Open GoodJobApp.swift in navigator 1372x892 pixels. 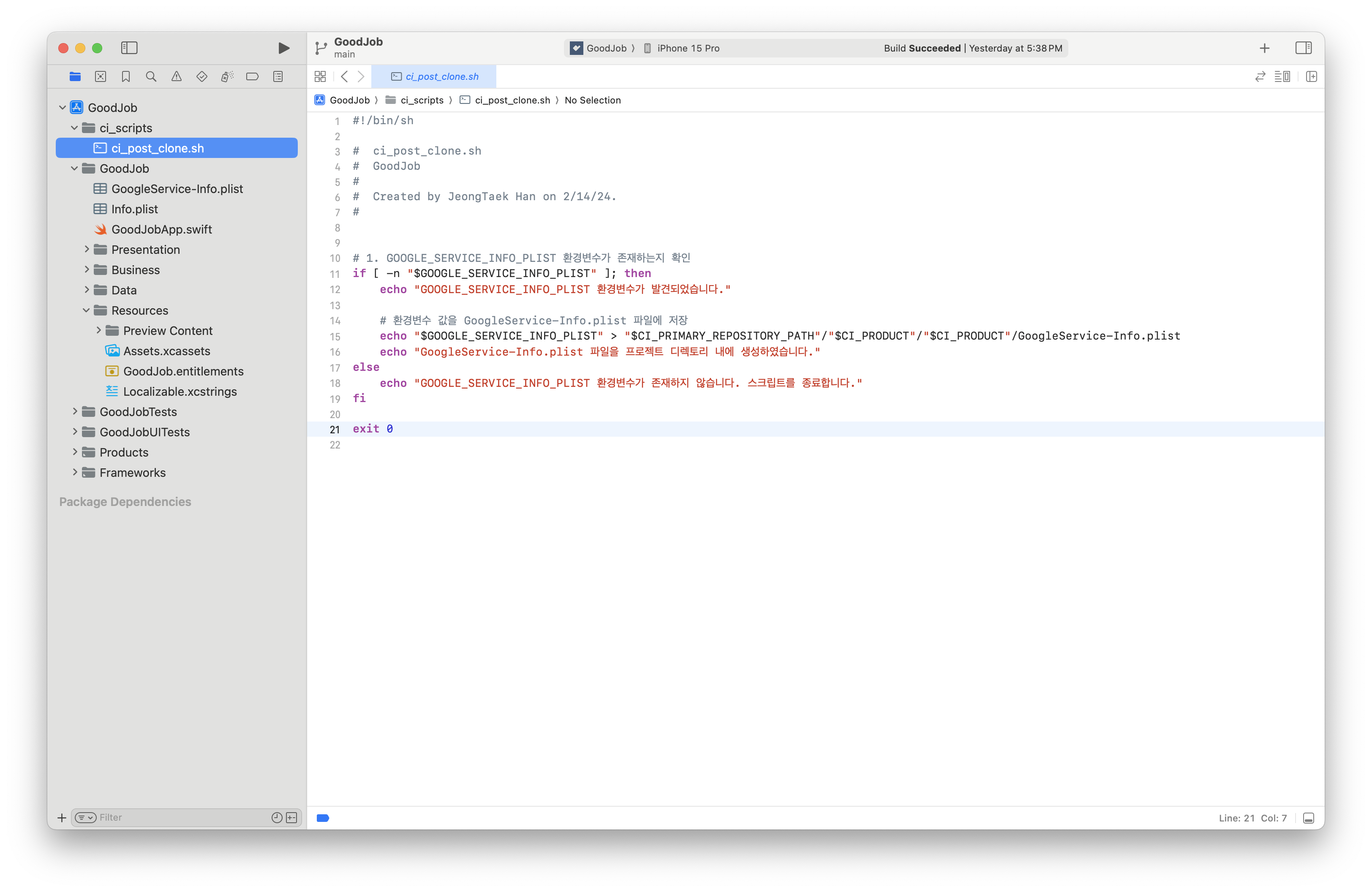click(x=161, y=229)
